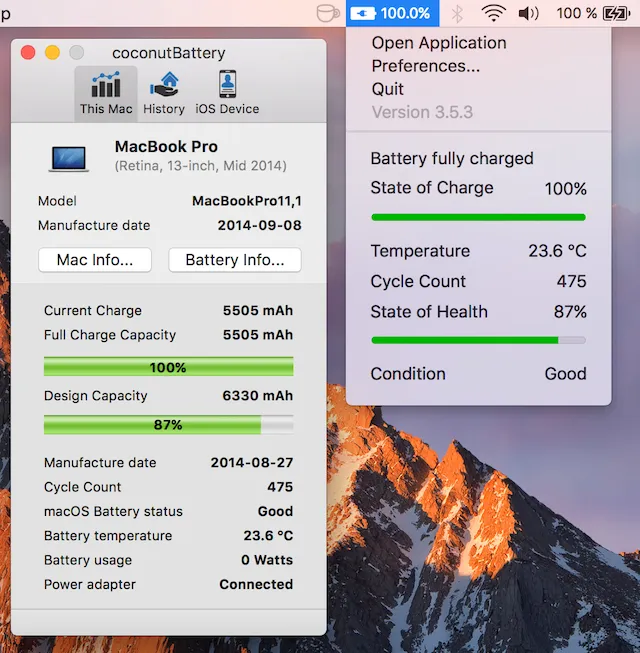Open the History tab
640x653 pixels.
coord(164,94)
